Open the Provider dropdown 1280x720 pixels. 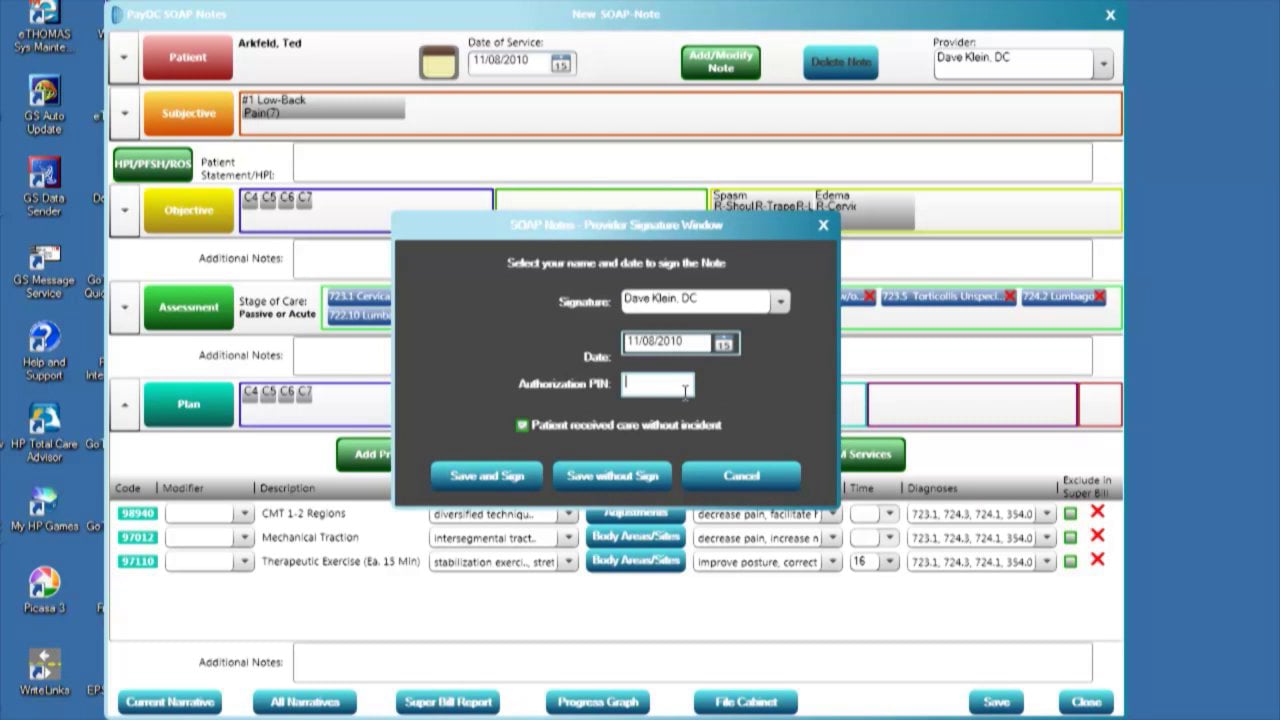coord(1103,63)
